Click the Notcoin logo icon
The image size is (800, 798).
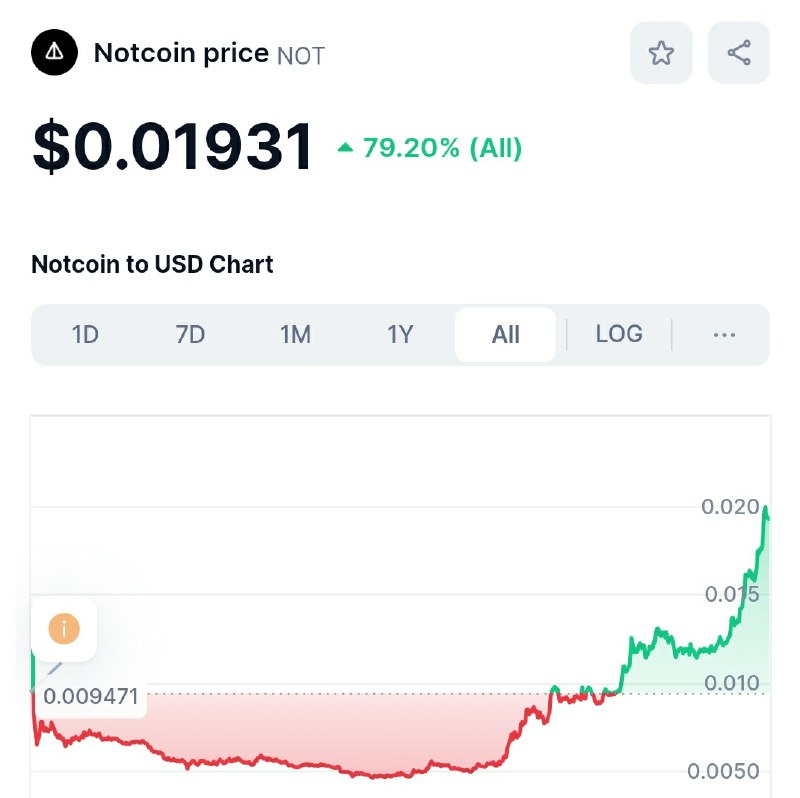click(x=55, y=52)
